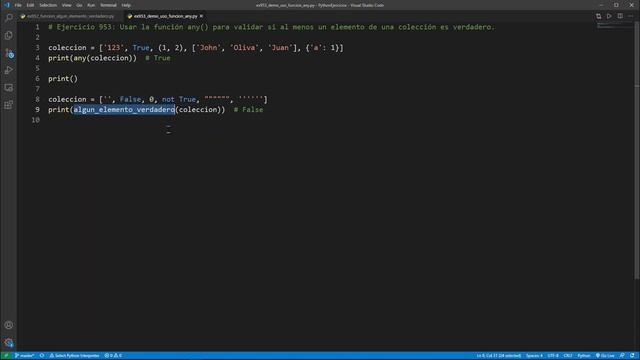
Task: Click the vertical editor scrollbar
Action: coord(637,151)
